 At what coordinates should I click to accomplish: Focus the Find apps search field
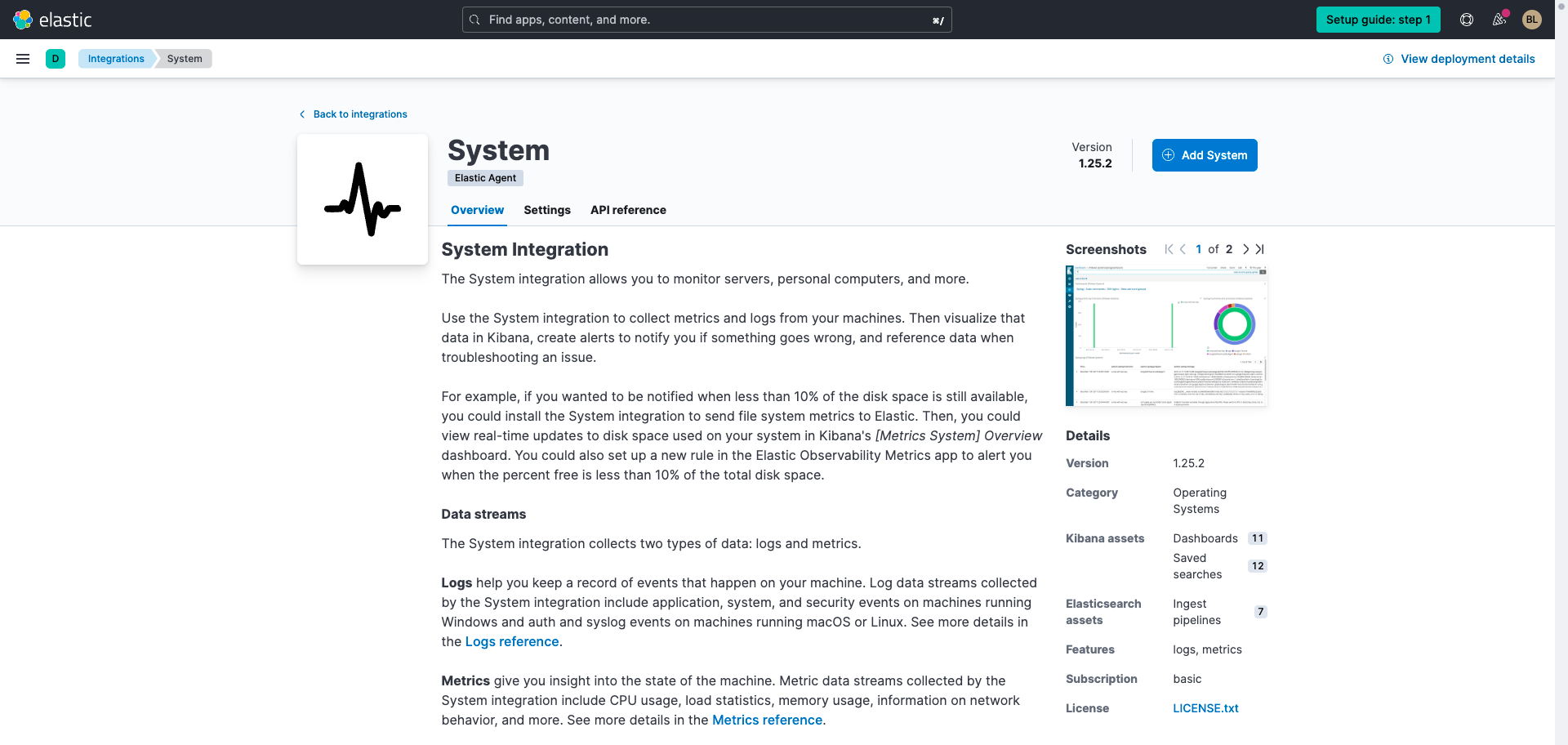coord(707,20)
